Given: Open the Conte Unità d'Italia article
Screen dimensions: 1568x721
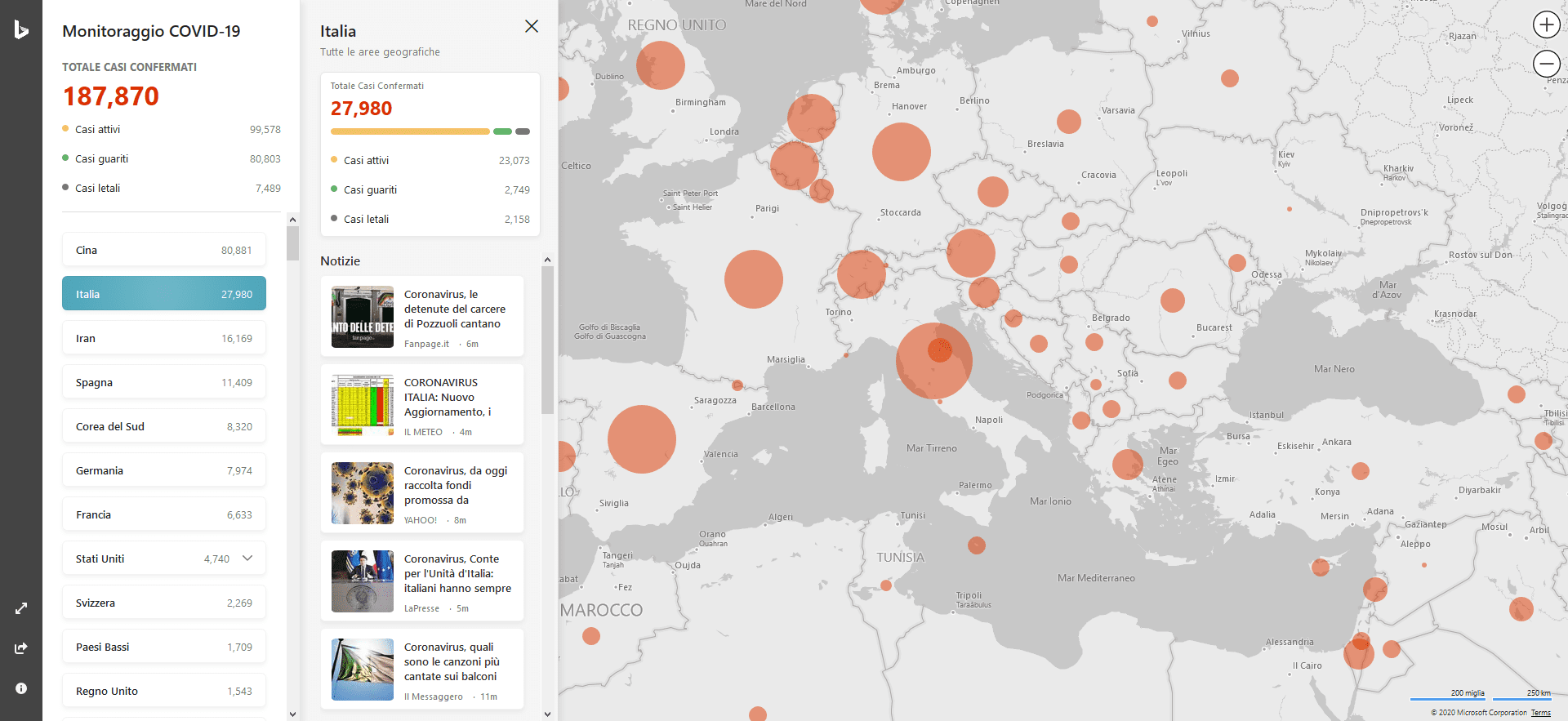Looking at the screenshot, I should [457, 573].
